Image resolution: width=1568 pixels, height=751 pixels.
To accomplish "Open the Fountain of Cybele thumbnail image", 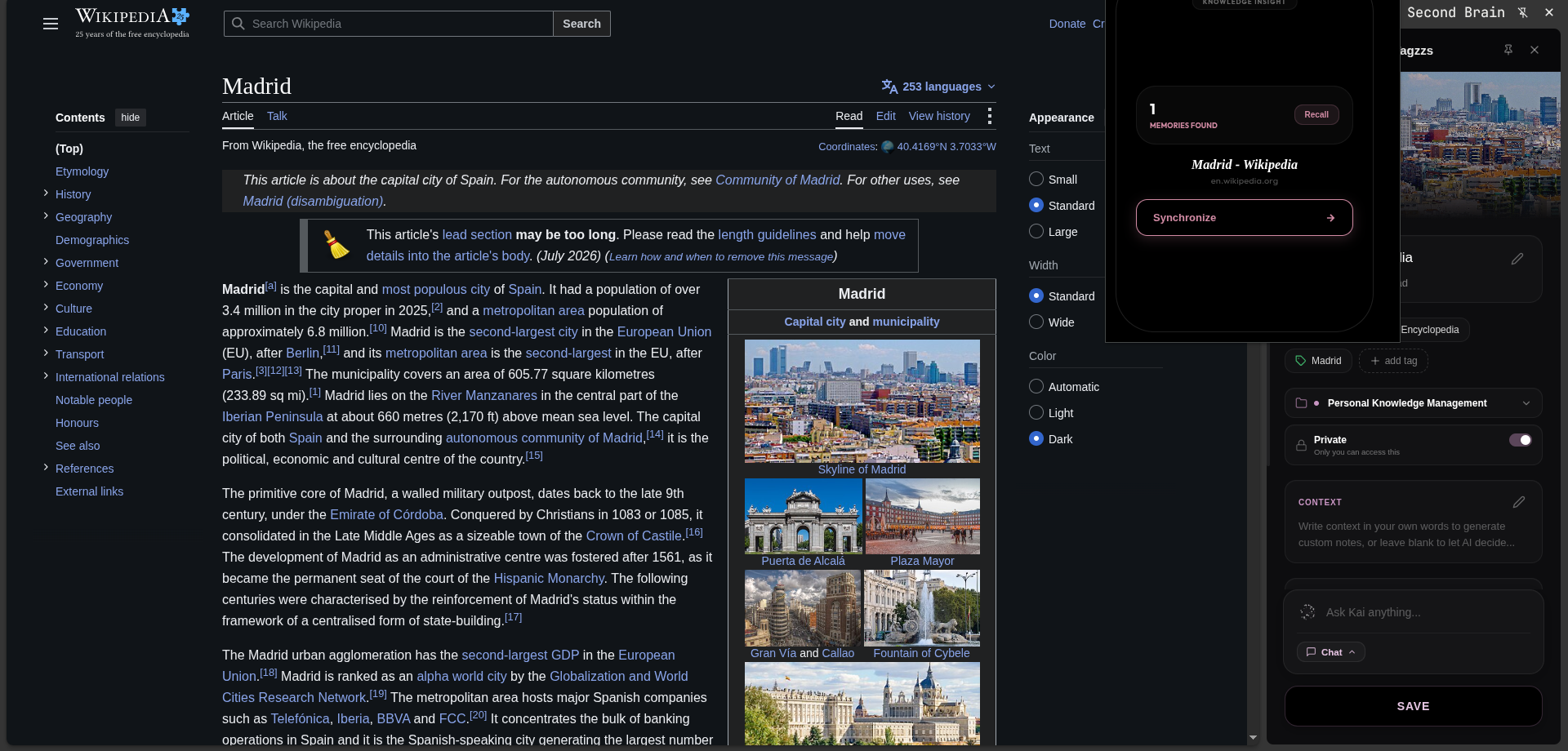I will (921, 608).
